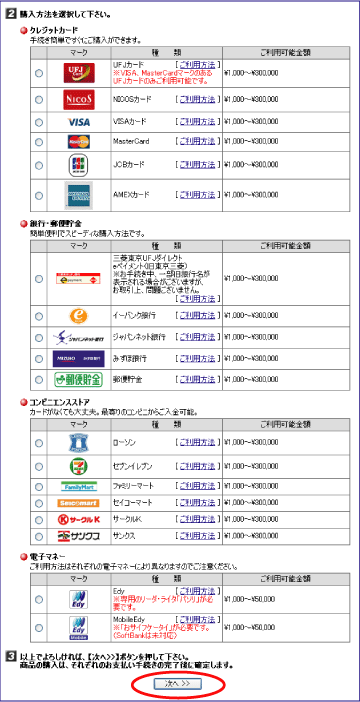The height and width of the screenshot is (702, 360).
Task: Click the UFJ card logo
Action: [79, 73]
